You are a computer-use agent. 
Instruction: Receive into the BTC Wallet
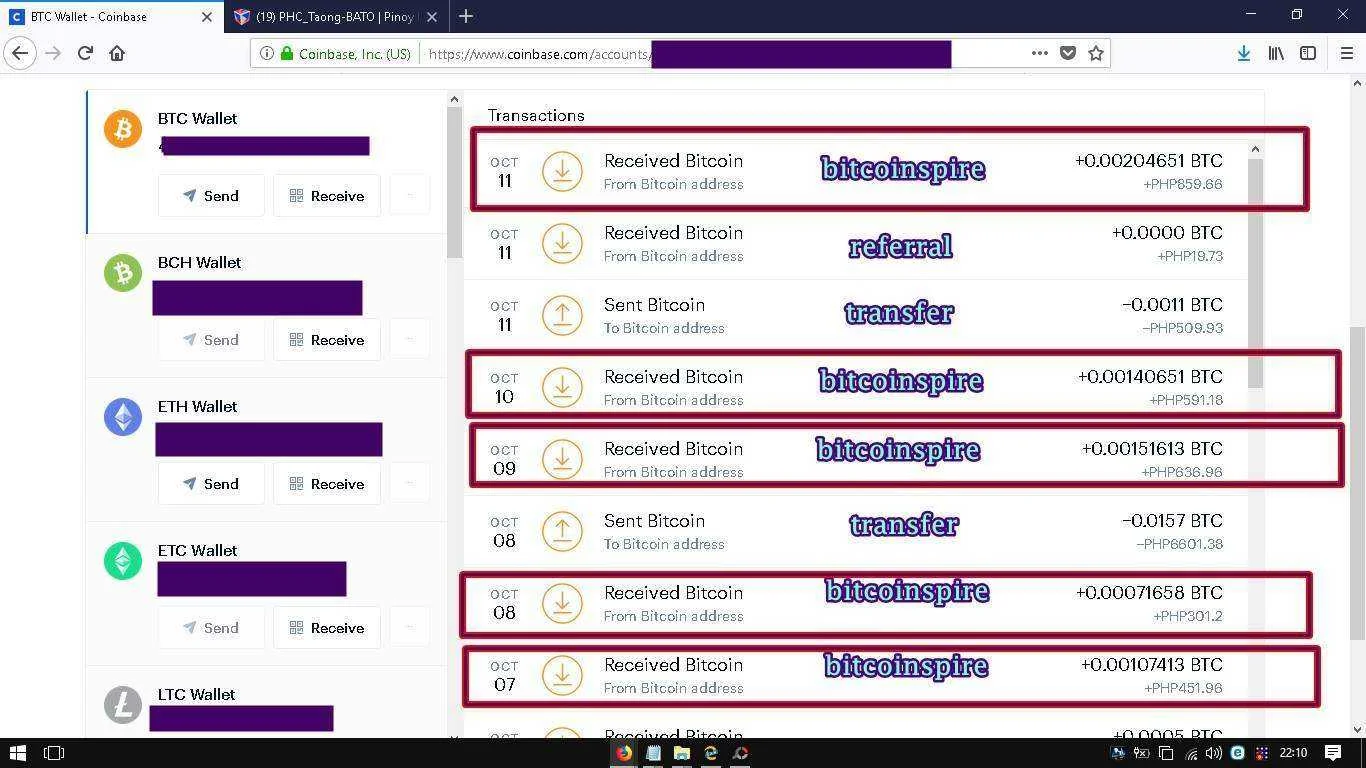point(327,196)
